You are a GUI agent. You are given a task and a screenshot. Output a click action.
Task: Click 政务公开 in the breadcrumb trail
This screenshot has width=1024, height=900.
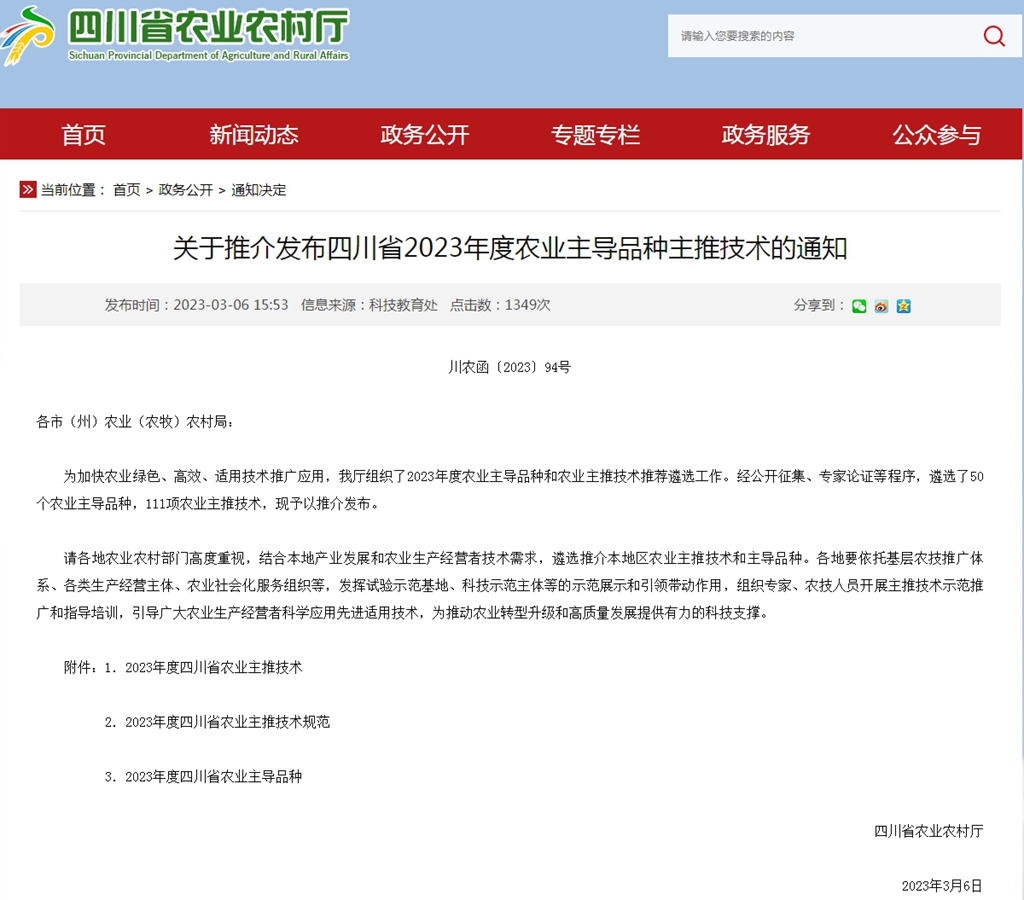185,190
